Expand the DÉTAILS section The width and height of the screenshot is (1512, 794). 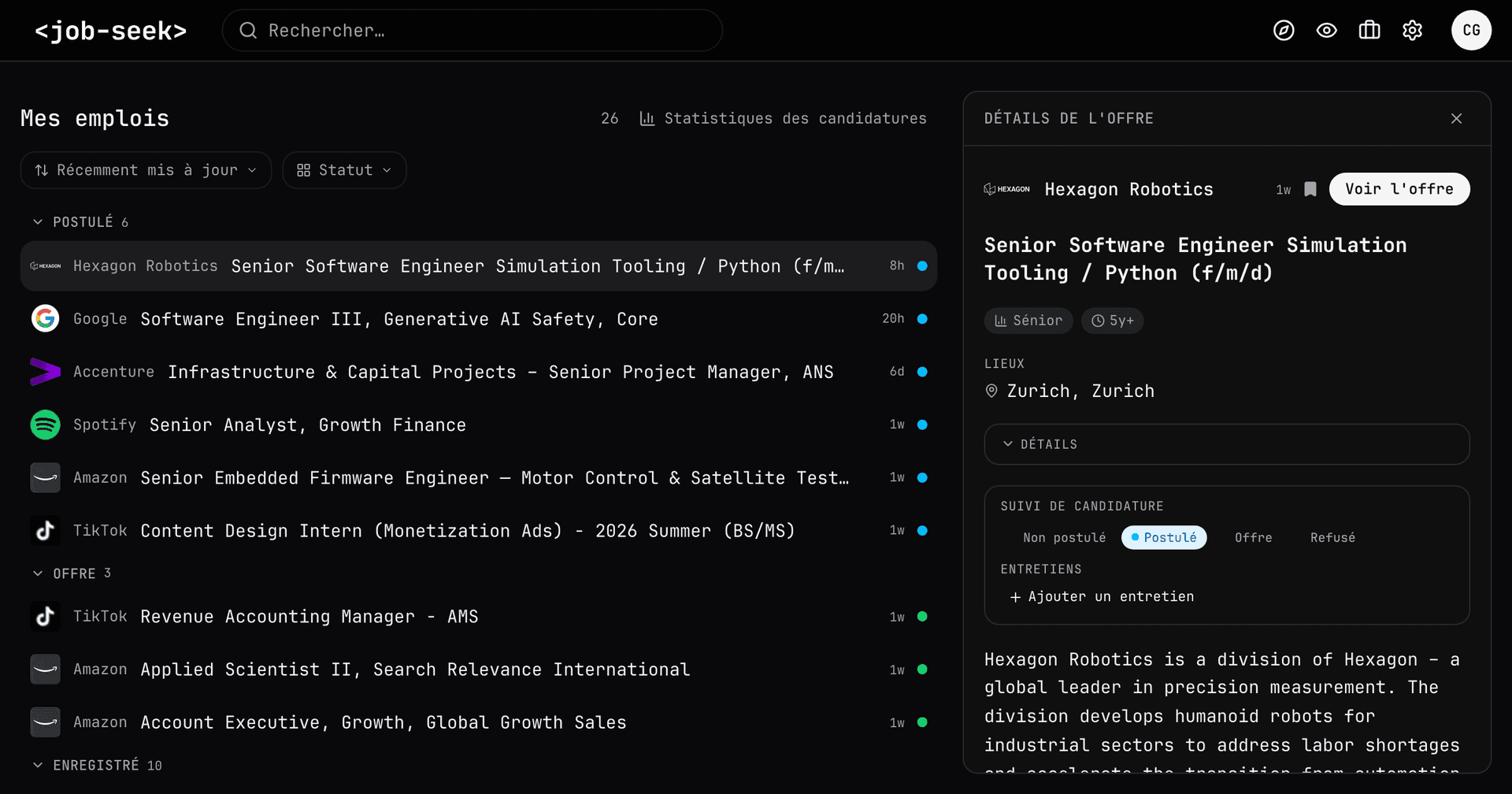coord(1227,444)
